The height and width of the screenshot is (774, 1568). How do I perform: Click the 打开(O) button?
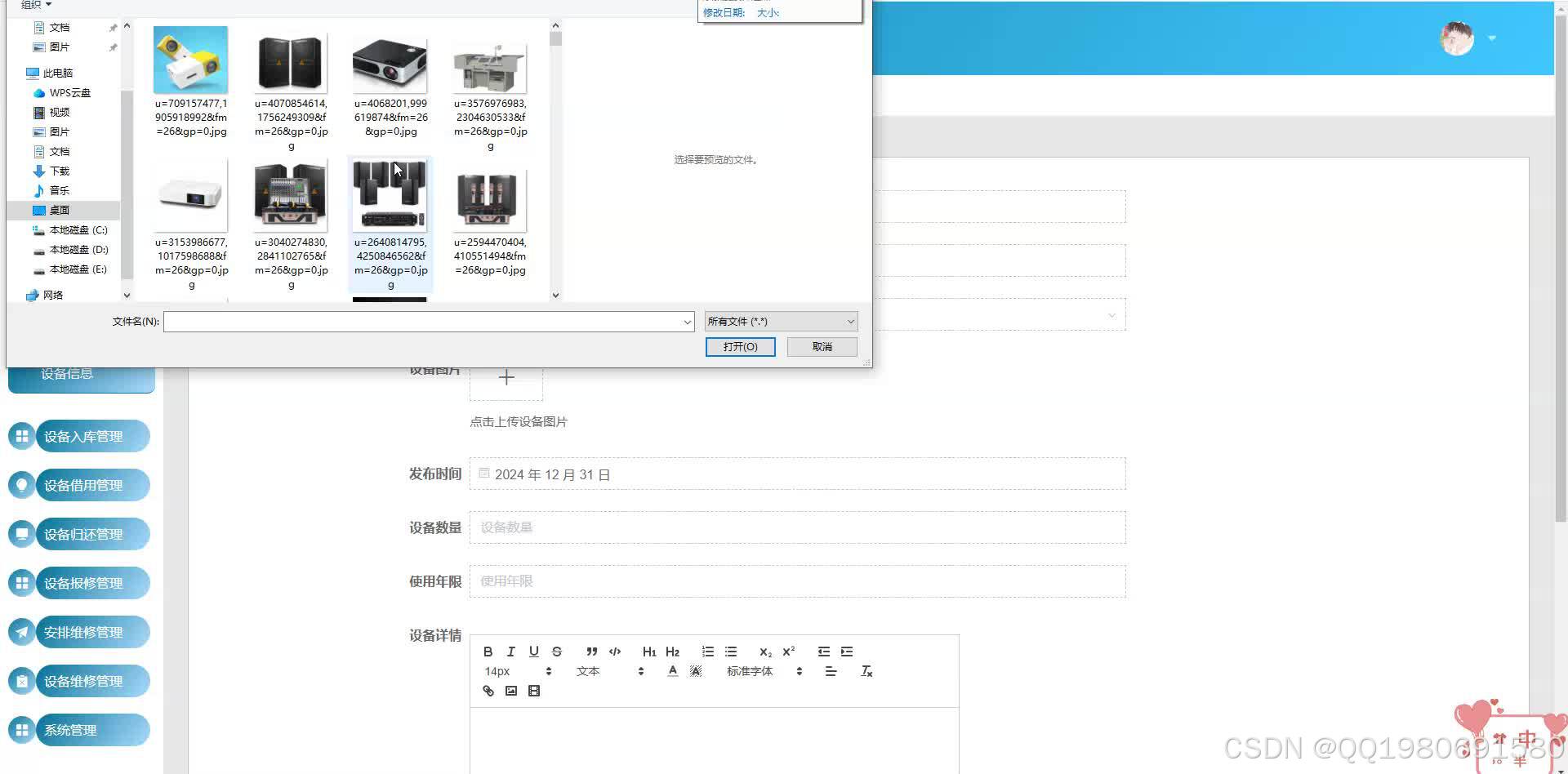point(740,347)
